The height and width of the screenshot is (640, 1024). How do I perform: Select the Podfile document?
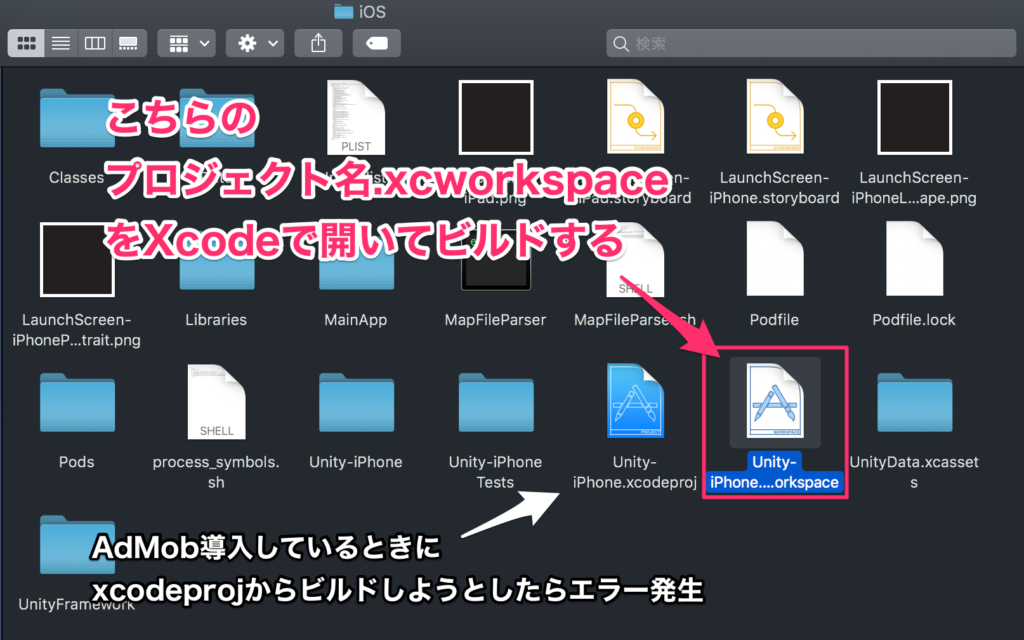[x=775, y=259]
